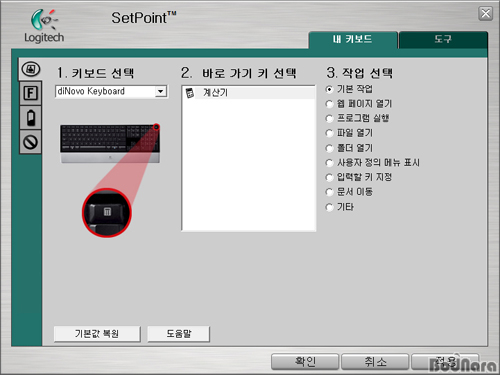Confirm with the 확인 button
500x375 pixels.
pos(305,362)
